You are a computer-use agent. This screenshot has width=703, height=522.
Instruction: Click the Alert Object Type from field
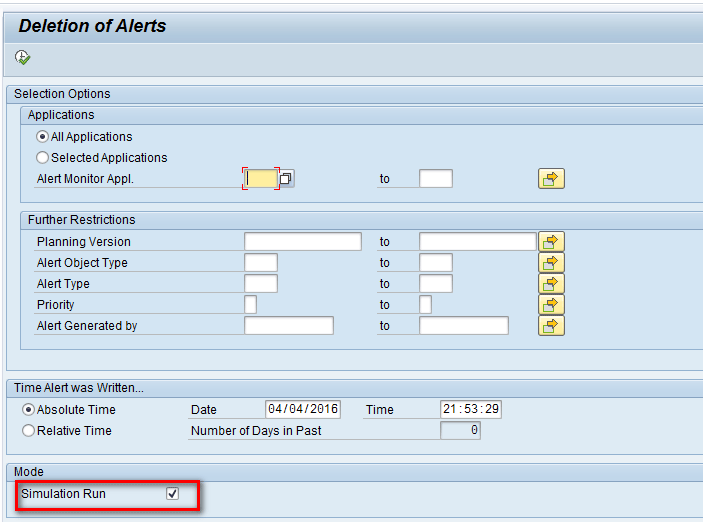pos(261,262)
